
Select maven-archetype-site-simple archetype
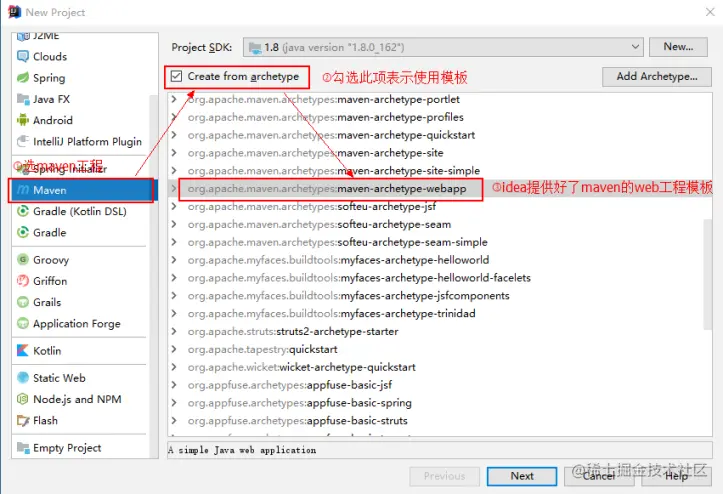(x=334, y=171)
